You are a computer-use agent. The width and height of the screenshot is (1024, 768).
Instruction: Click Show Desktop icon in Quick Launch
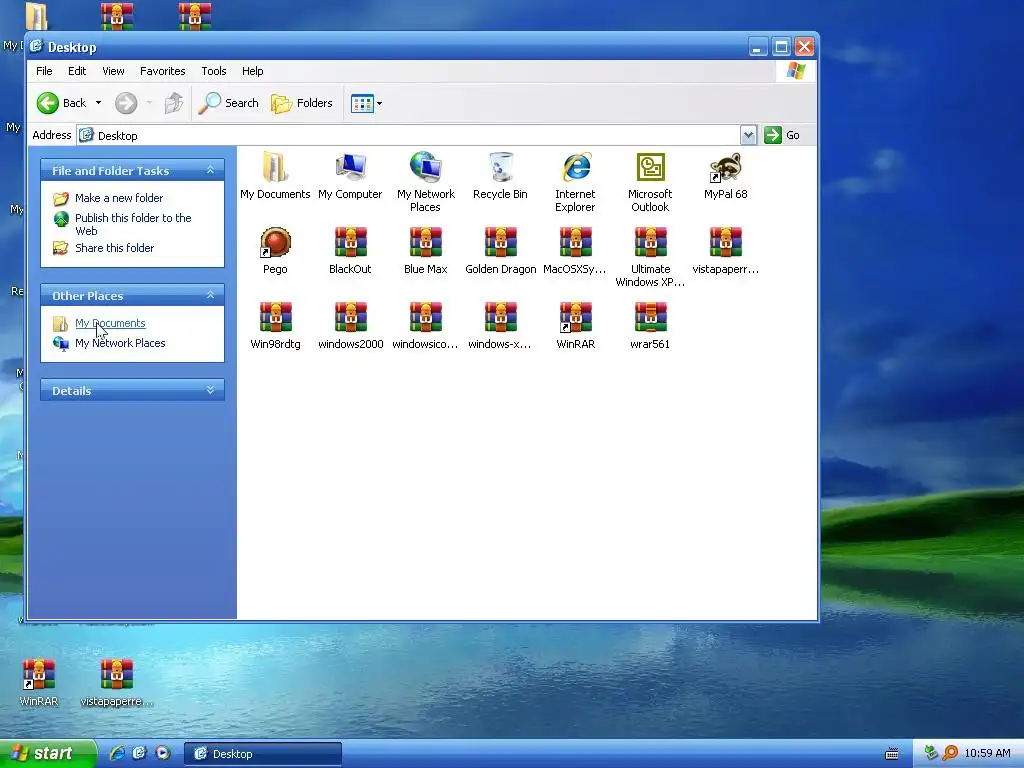[x=140, y=753]
